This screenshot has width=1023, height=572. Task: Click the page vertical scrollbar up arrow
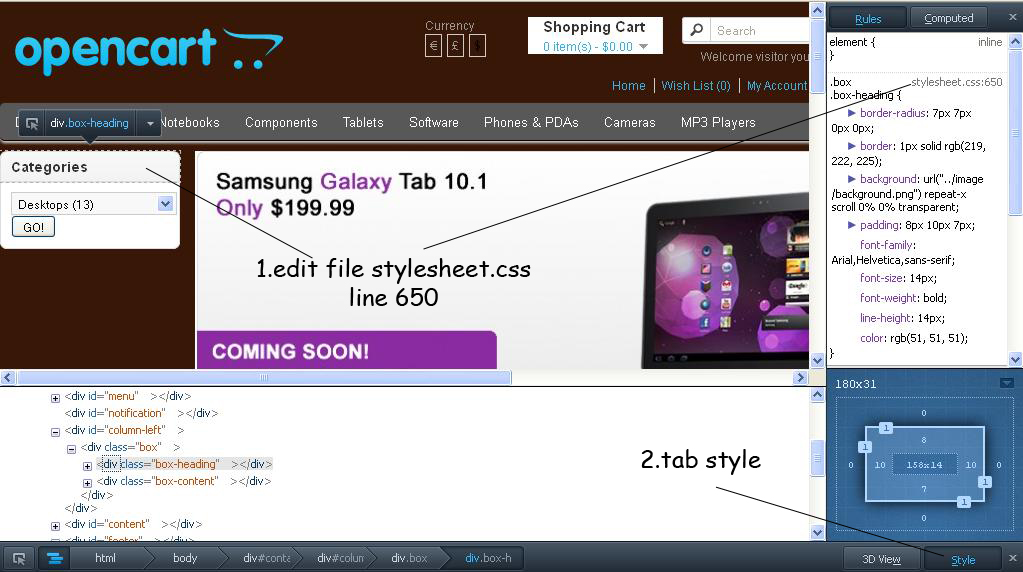click(x=817, y=10)
